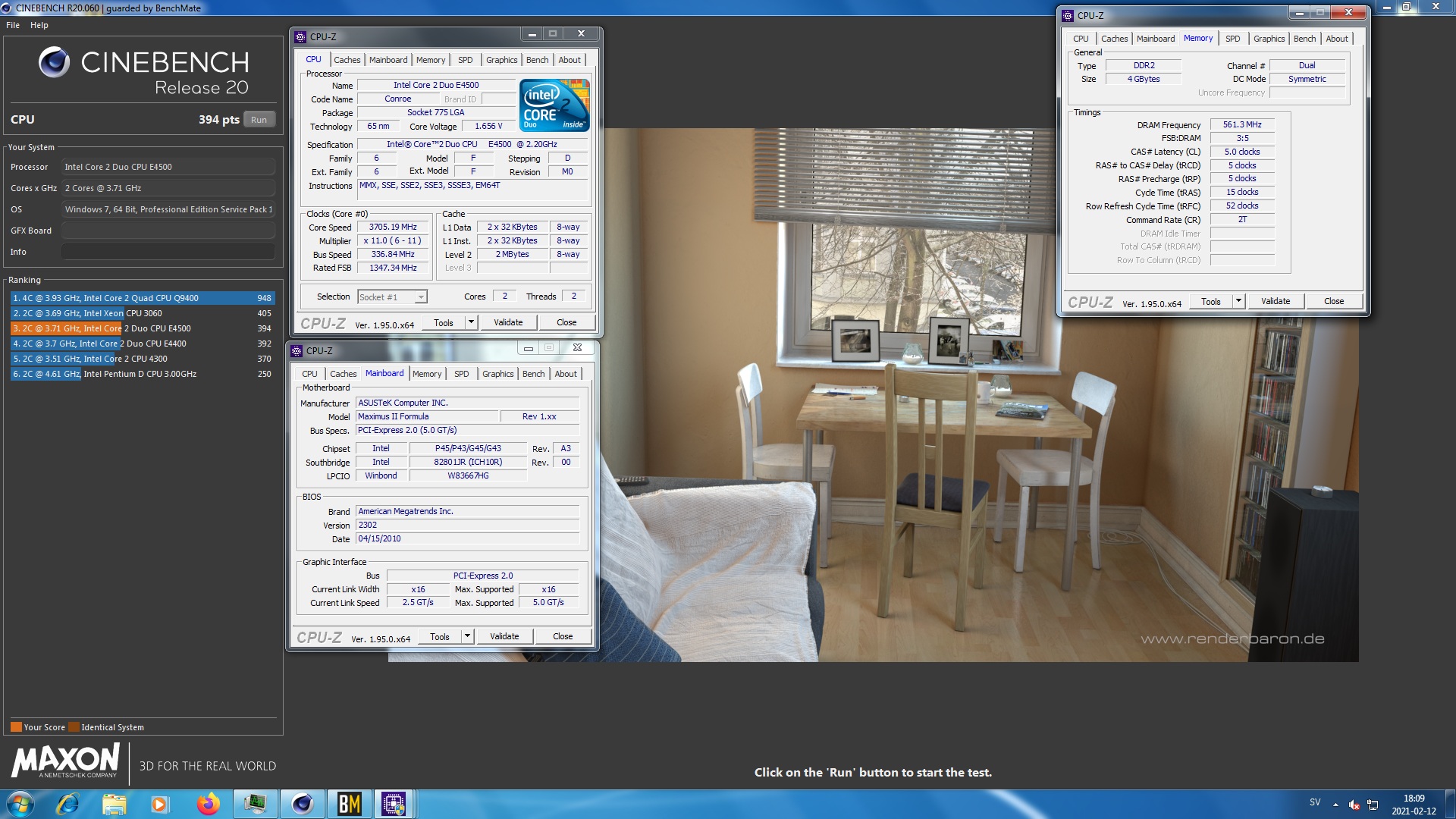Click the muted volume tray icon

[1354, 805]
